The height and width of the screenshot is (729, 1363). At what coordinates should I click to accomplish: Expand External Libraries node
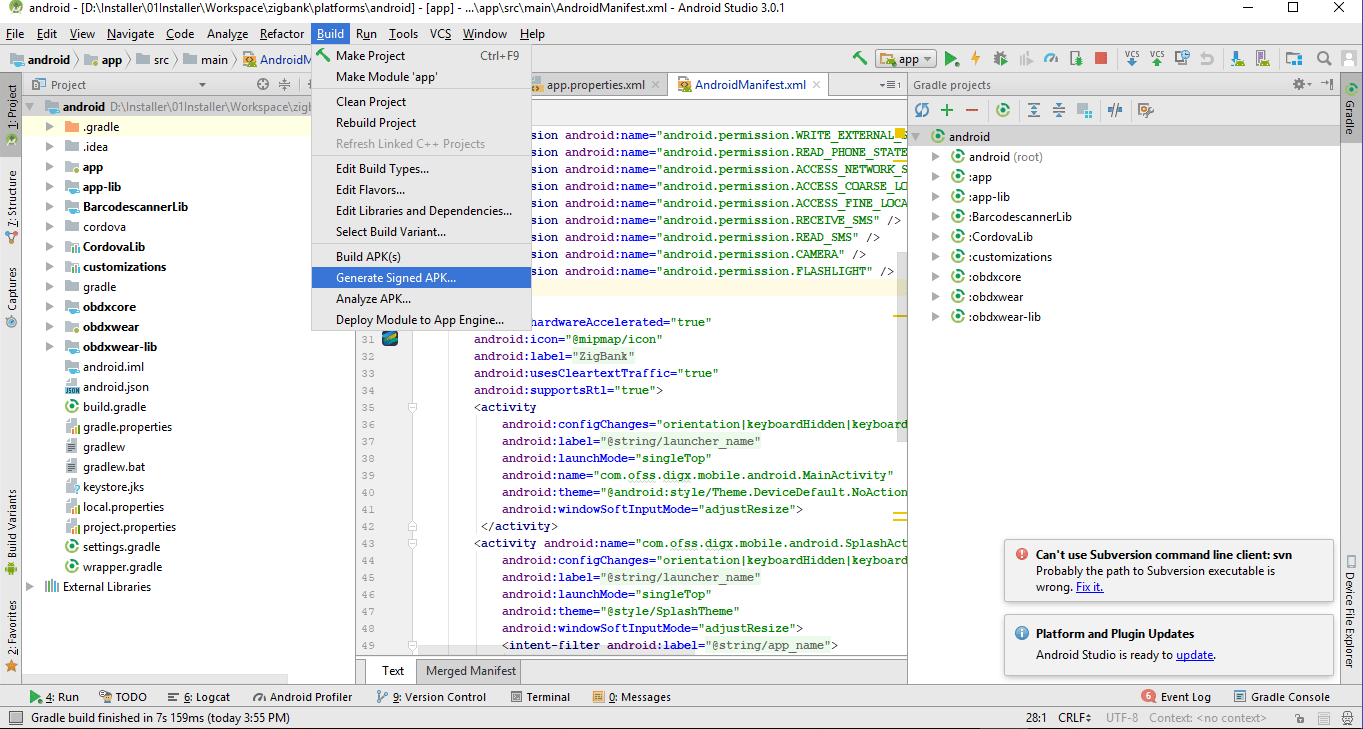(x=29, y=587)
